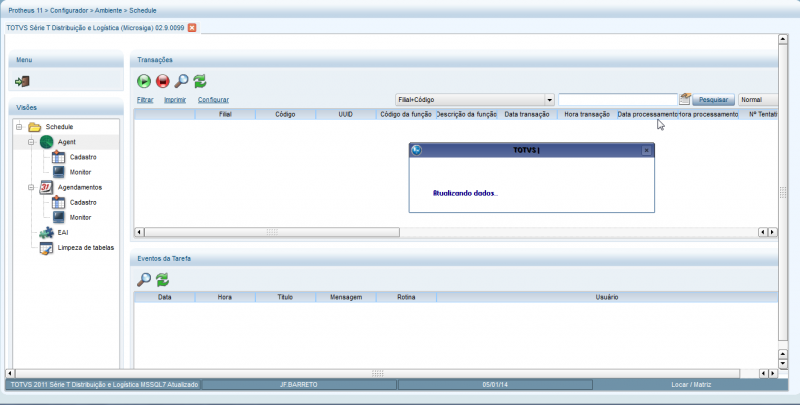Collapse the Agendamentos tree node
The image size is (800, 405).
[x=31, y=187]
